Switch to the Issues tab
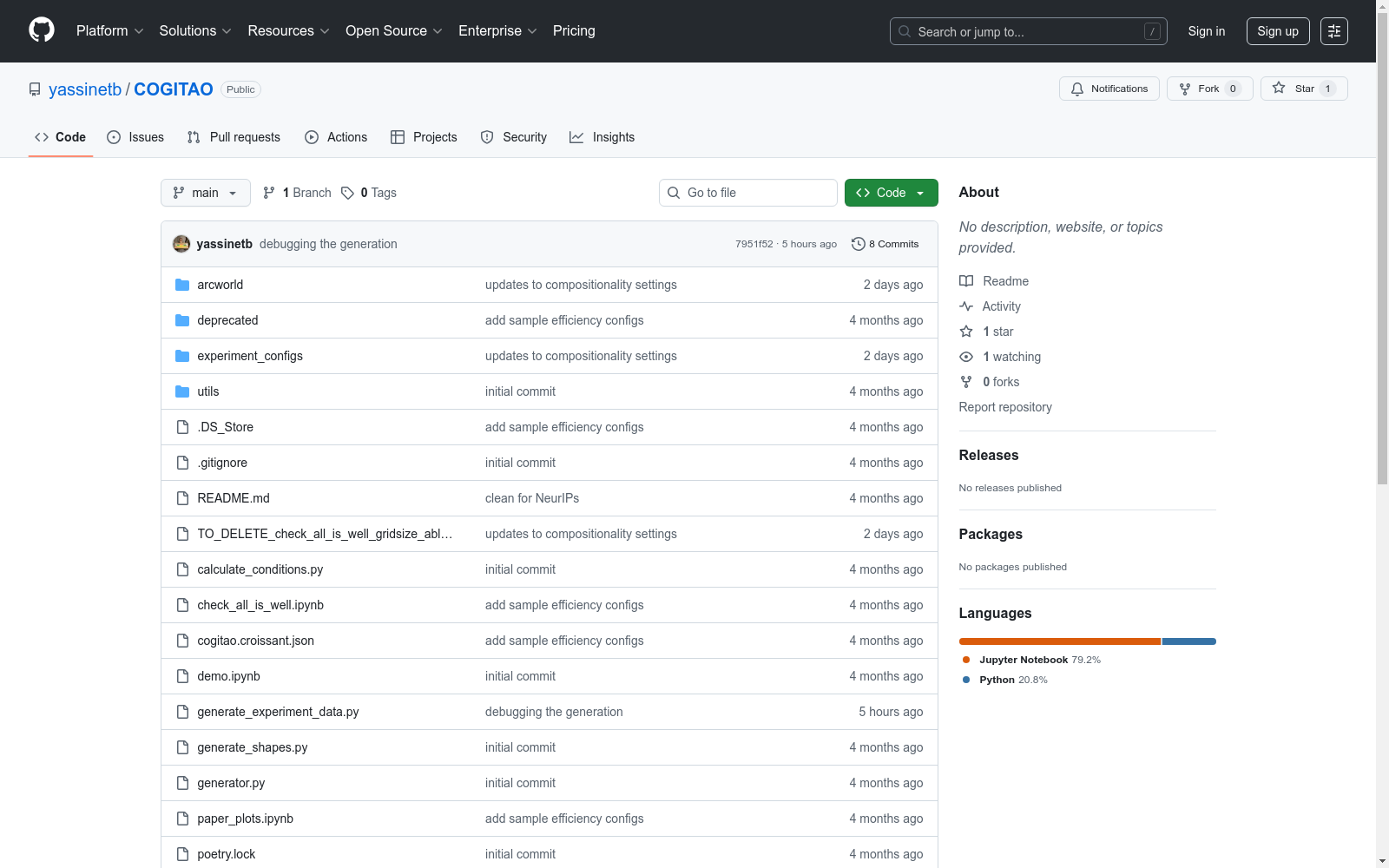The height and width of the screenshot is (868, 1389). [x=135, y=137]
